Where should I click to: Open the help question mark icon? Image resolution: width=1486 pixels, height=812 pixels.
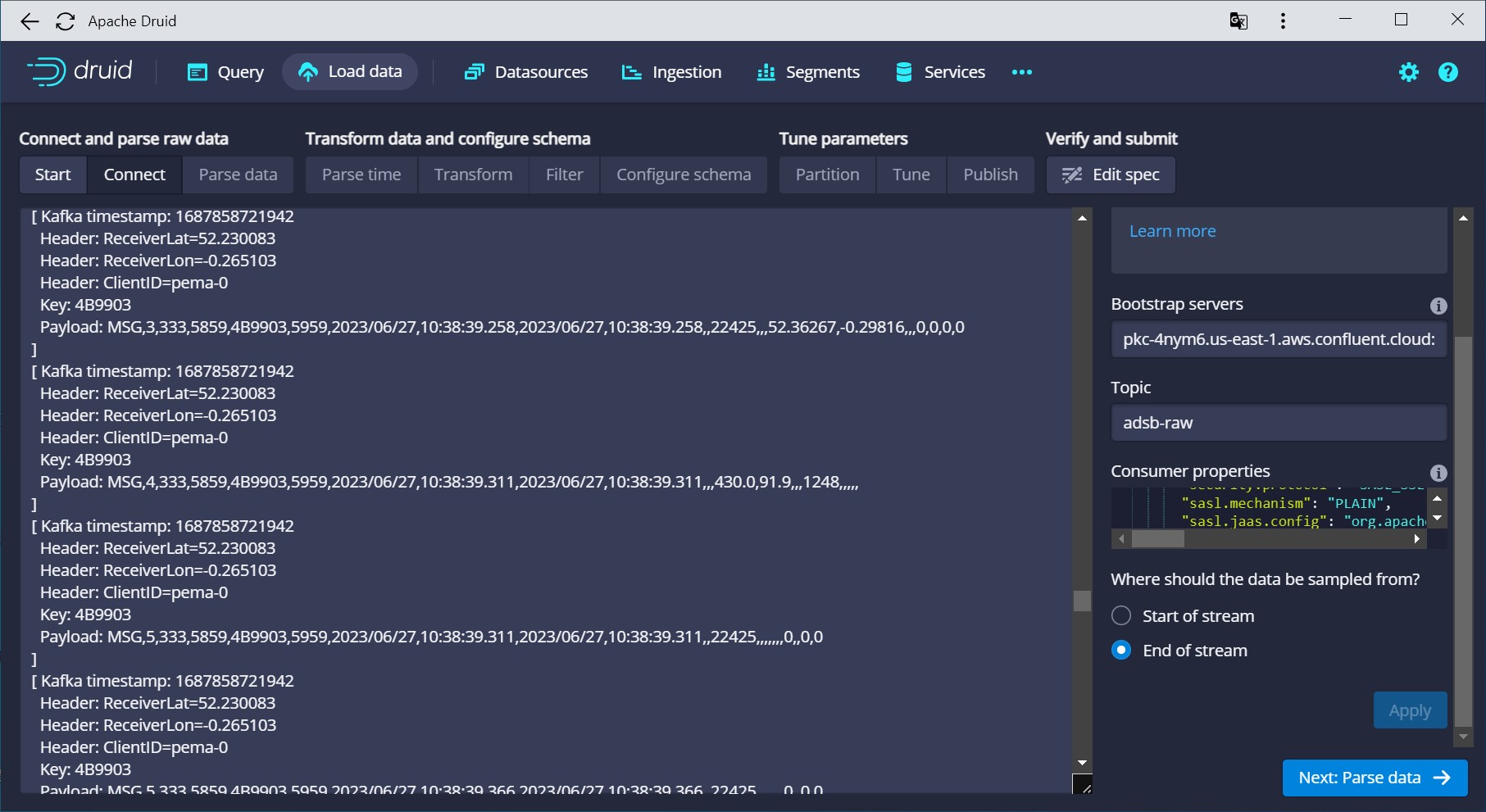1448,71
